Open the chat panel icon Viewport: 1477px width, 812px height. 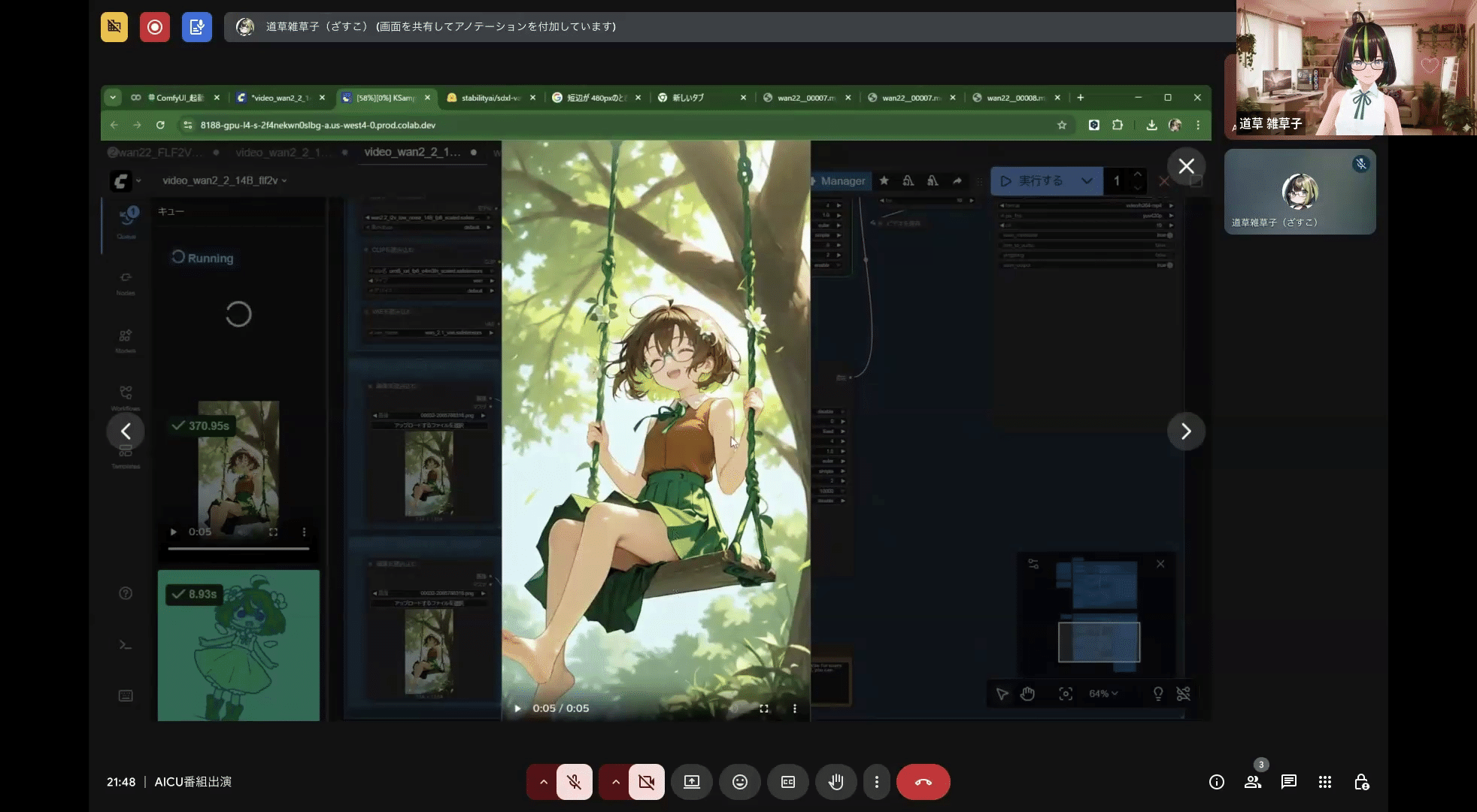pyautogui.click(x=1289, y=782)
